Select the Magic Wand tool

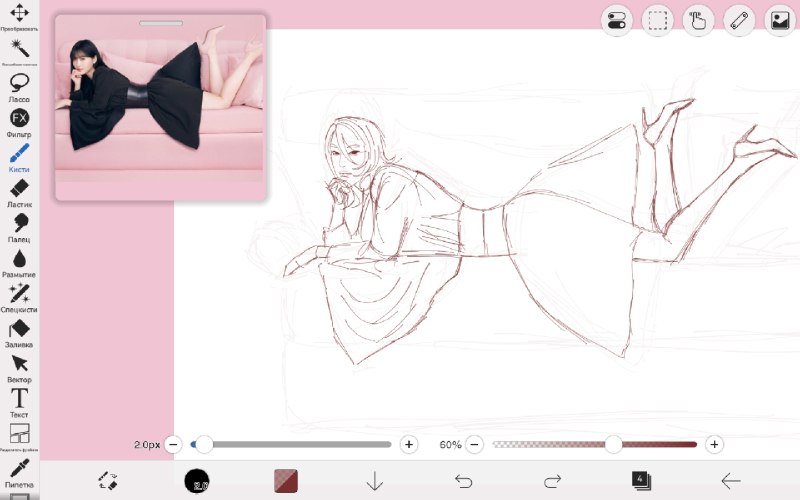(x=19, y=52)
